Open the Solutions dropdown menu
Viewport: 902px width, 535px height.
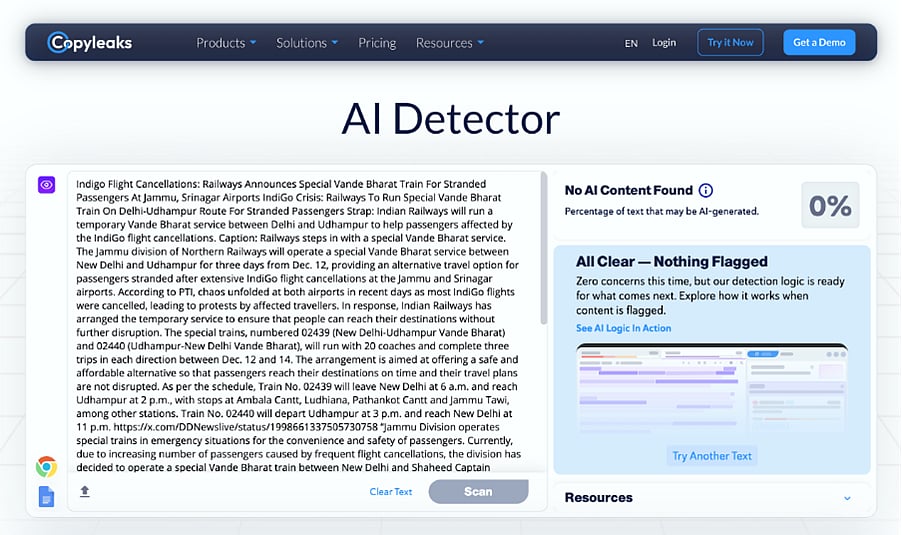pos(307,43)
